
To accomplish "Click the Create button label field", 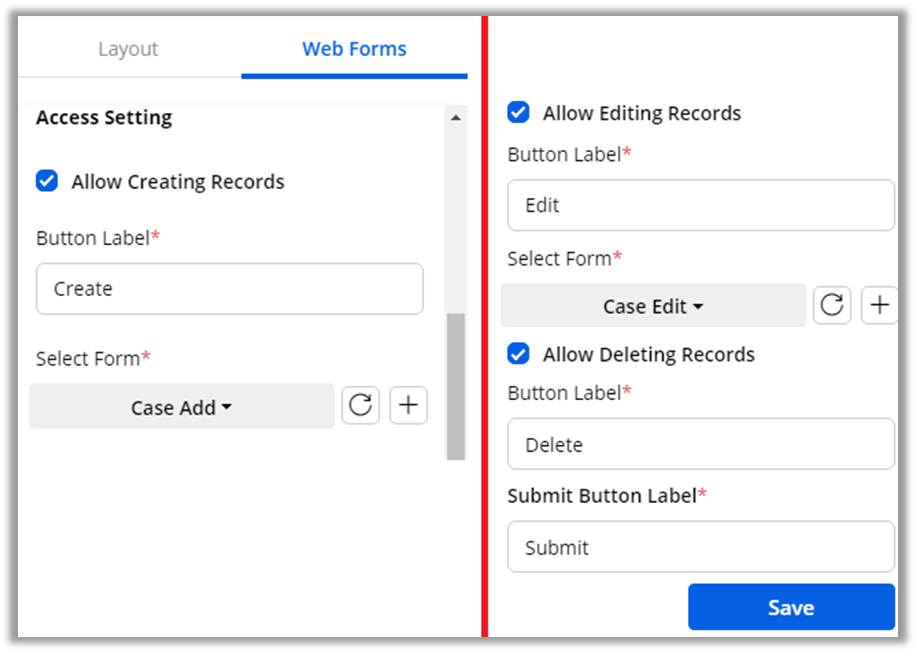I will click(229, 289).
